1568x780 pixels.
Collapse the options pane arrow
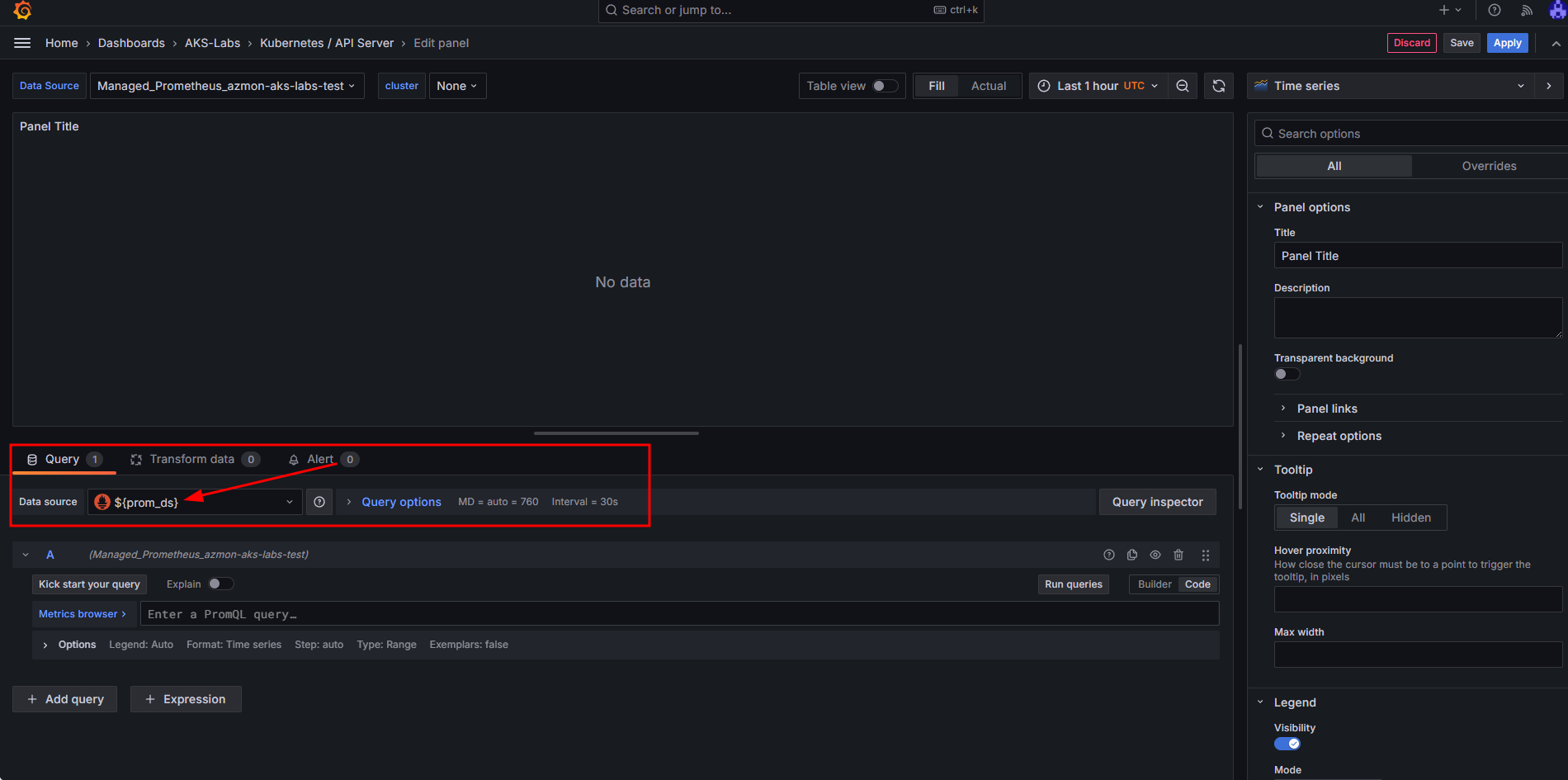(1549, 86)
